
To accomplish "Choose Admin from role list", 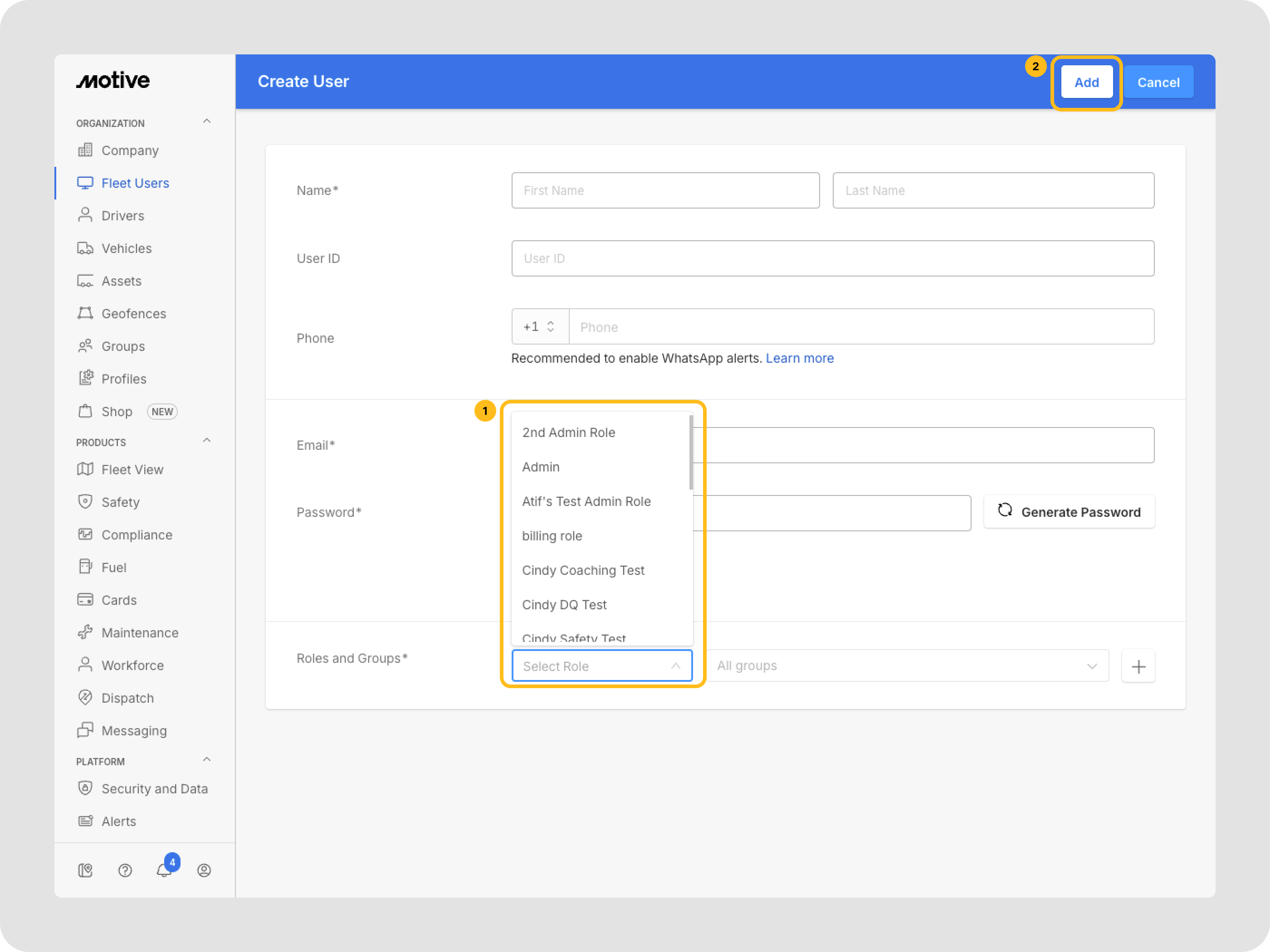I will tap(541, 467).
